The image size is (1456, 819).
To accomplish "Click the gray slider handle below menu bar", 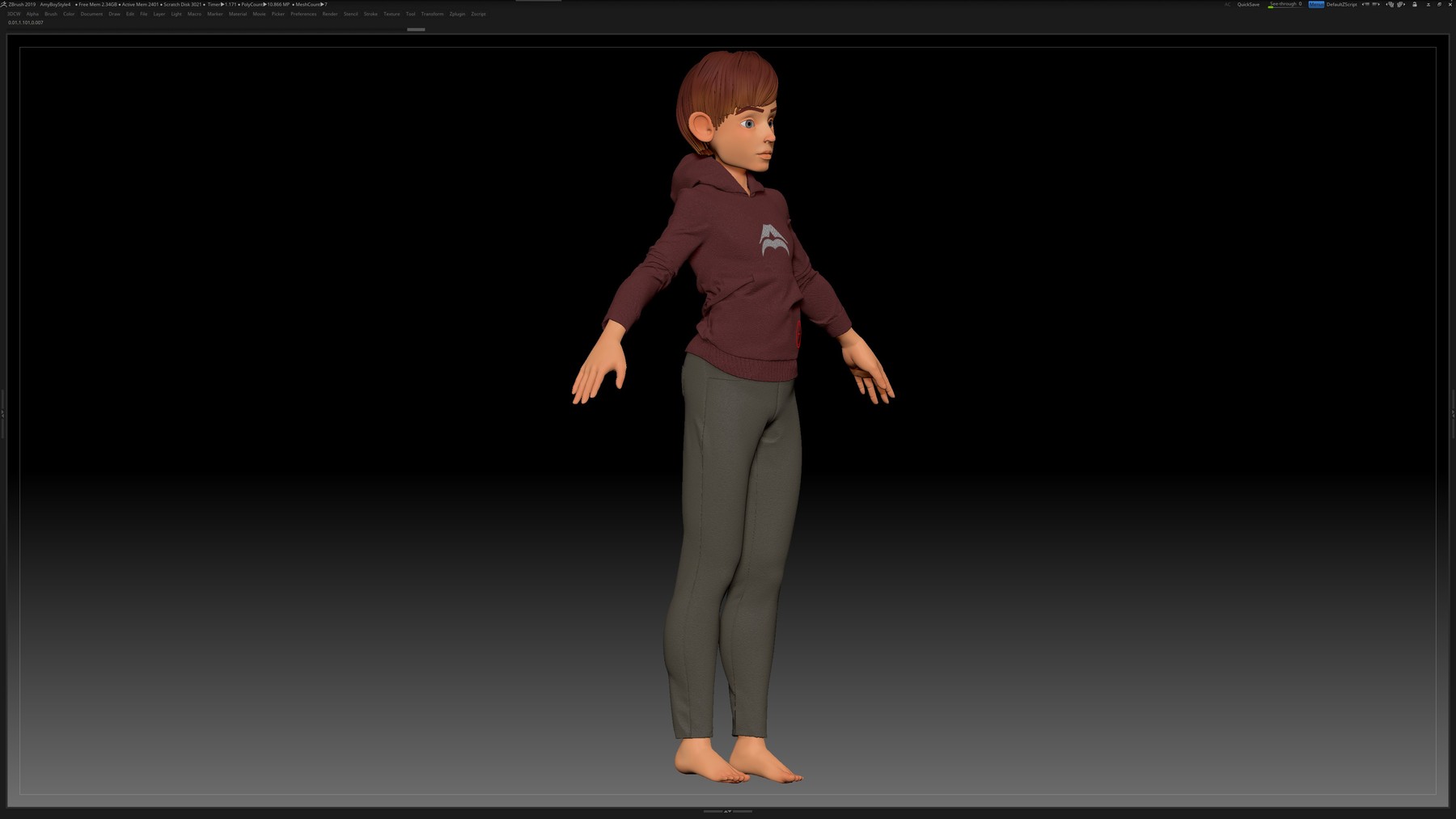I will coord(416,29).
